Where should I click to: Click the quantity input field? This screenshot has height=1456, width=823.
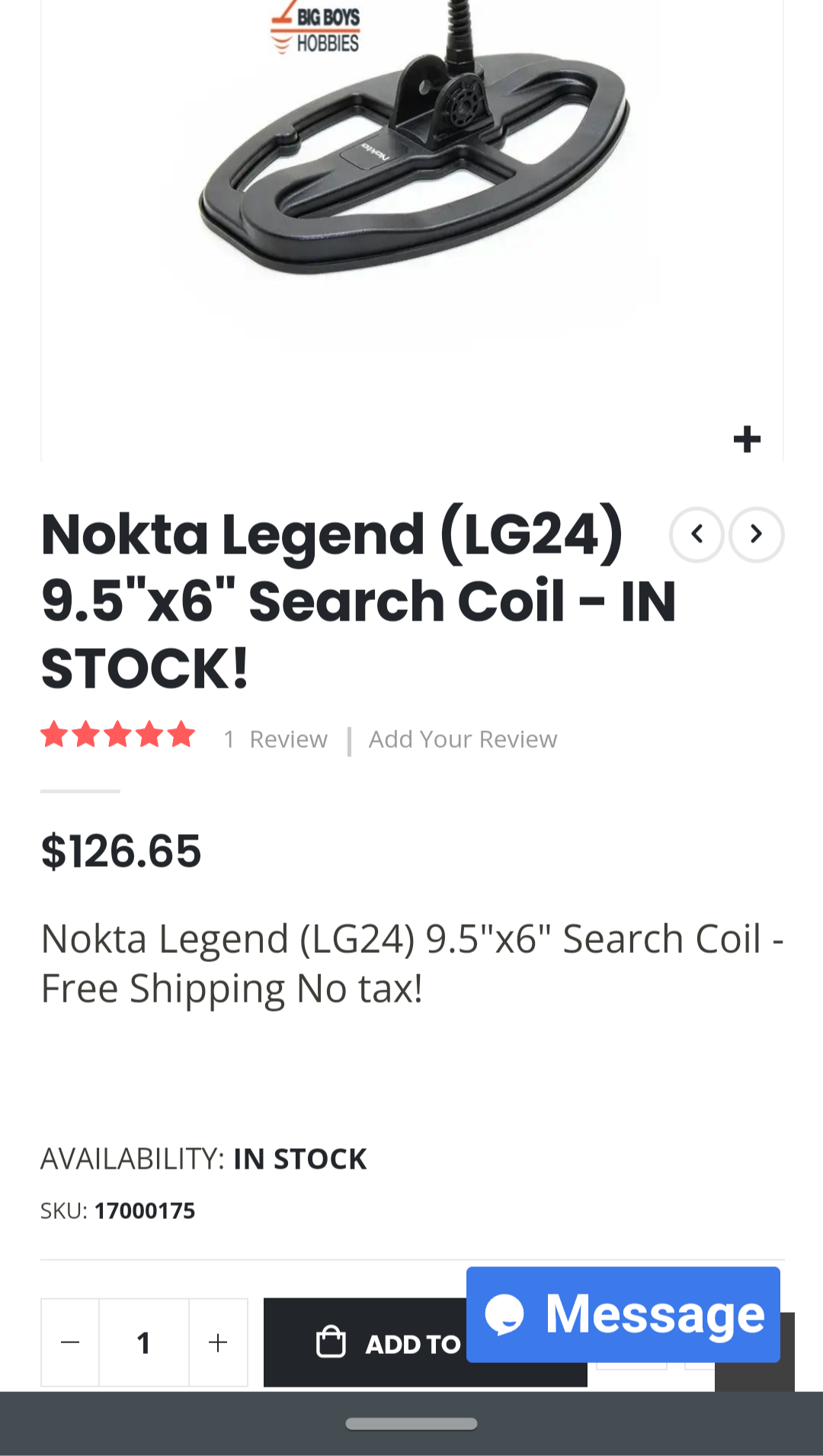tap(144, 1342)
